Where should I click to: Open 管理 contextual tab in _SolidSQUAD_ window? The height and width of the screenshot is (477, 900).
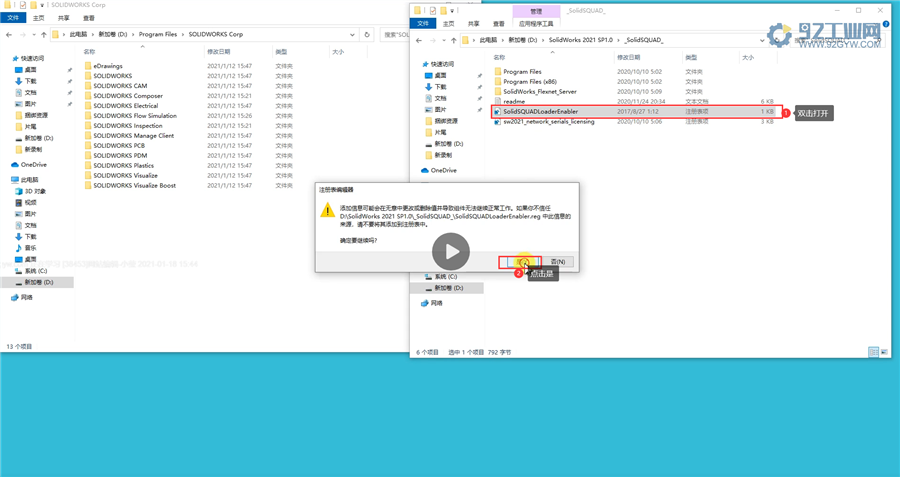point(536,11)
